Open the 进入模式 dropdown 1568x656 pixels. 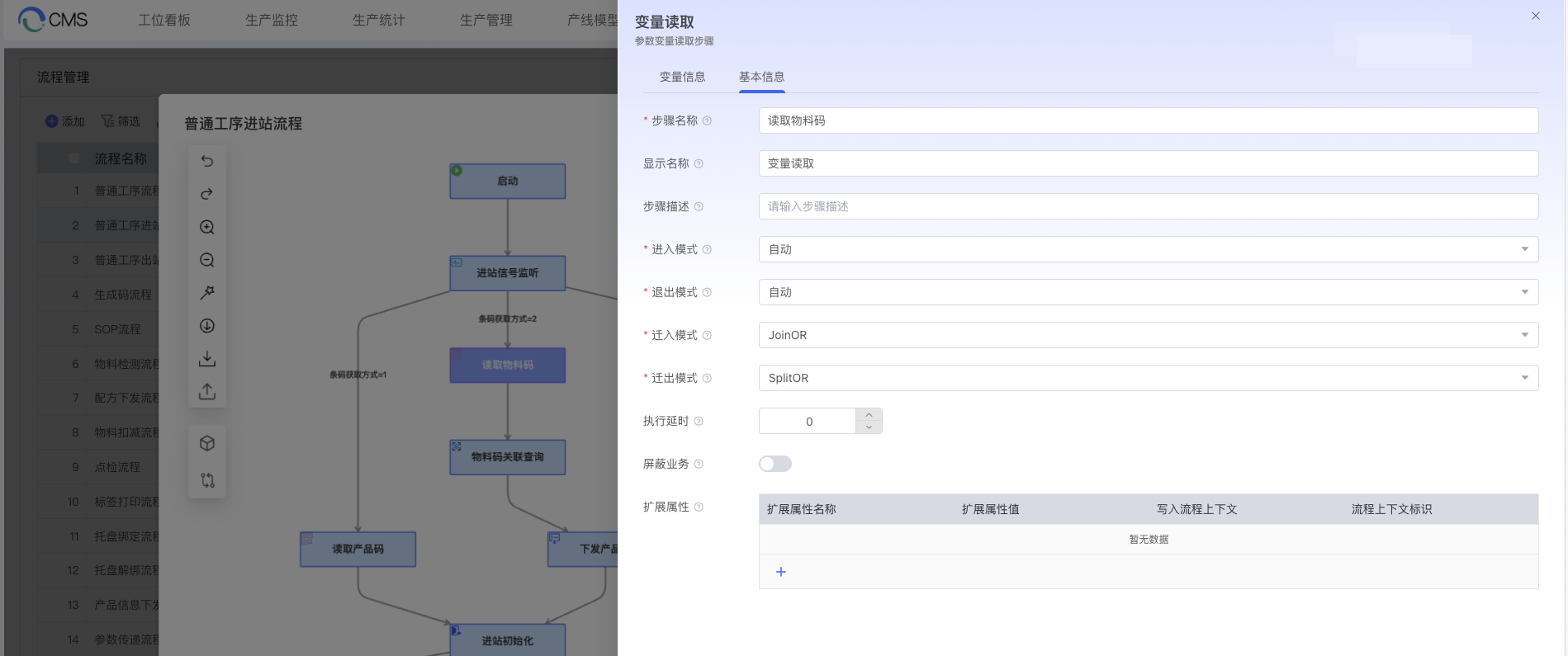click(1148, 249)
